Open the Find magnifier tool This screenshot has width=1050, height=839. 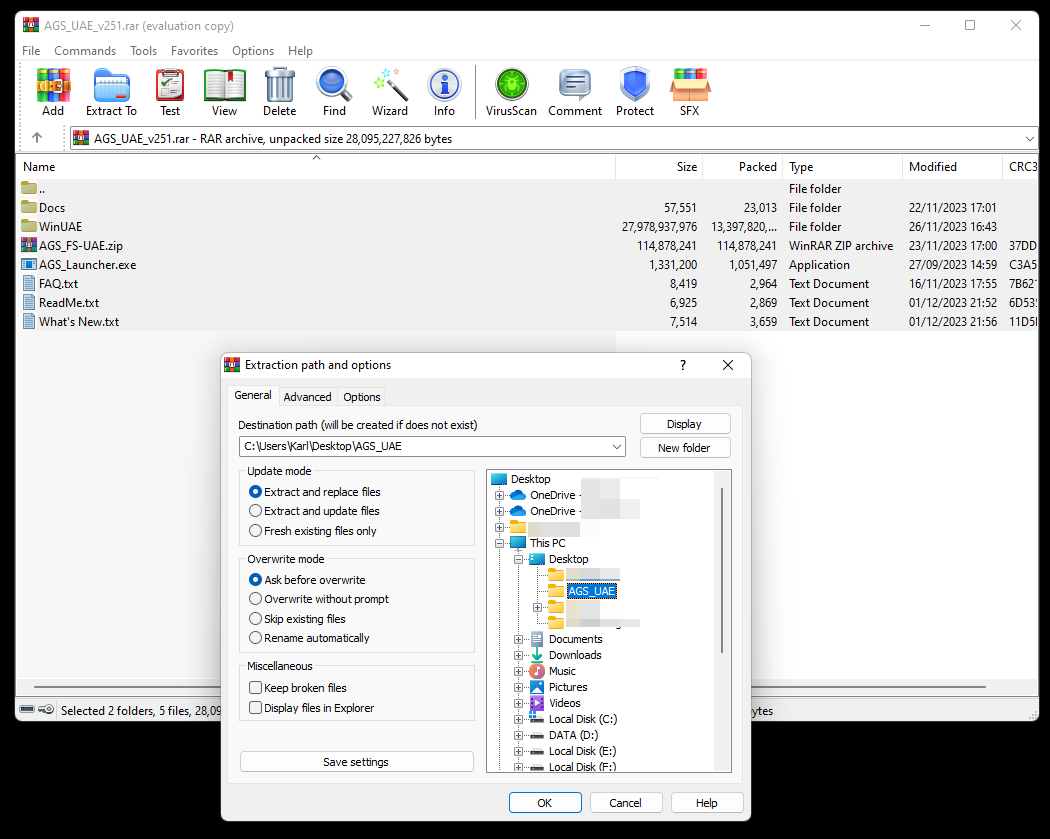(334, 92)
